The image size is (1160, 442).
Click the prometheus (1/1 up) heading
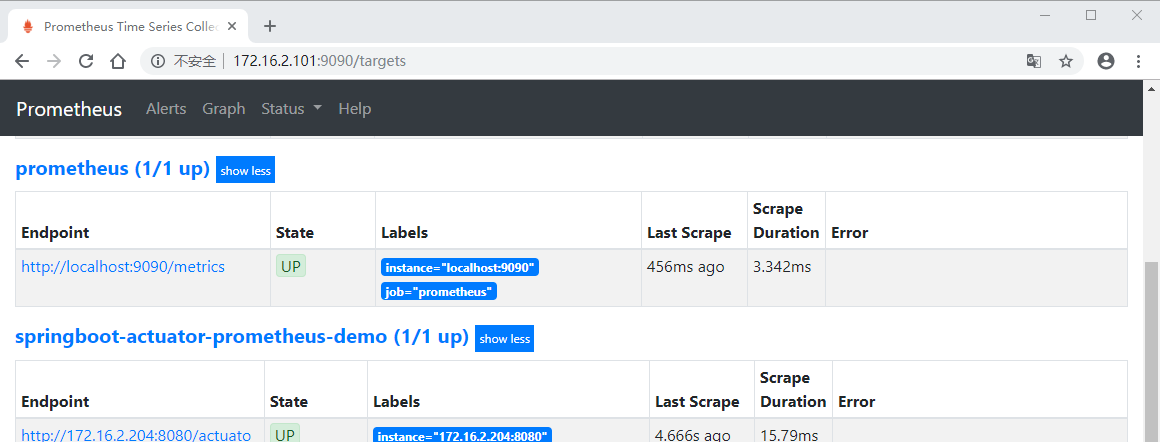point(112,169)
